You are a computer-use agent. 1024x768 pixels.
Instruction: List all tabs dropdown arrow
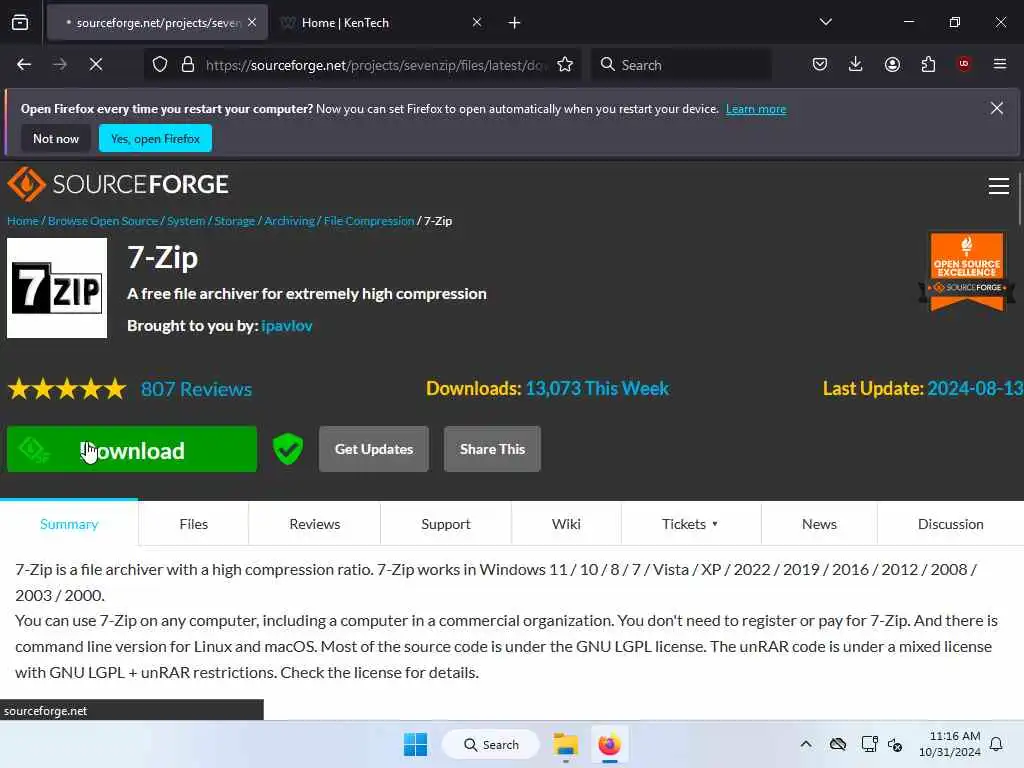825,22
